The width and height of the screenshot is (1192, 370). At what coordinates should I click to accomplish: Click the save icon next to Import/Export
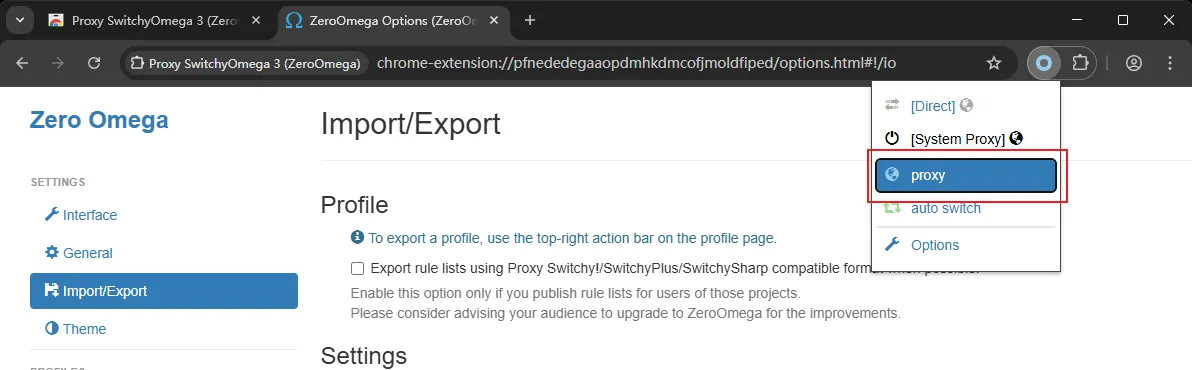pyautogui.click(x=52, y=290)
